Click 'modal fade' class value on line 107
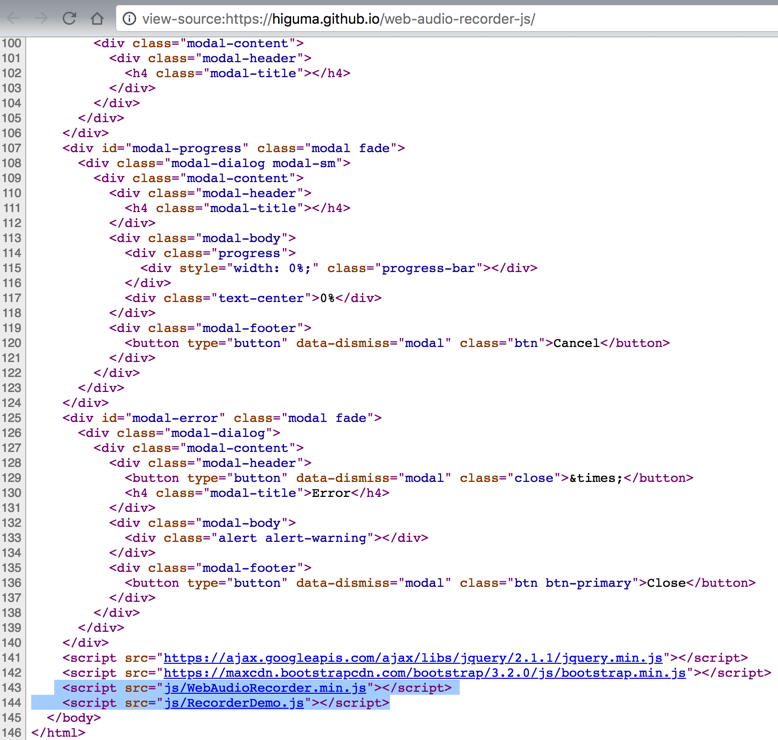Screen dimensions: 778x740 pos(350,148)
